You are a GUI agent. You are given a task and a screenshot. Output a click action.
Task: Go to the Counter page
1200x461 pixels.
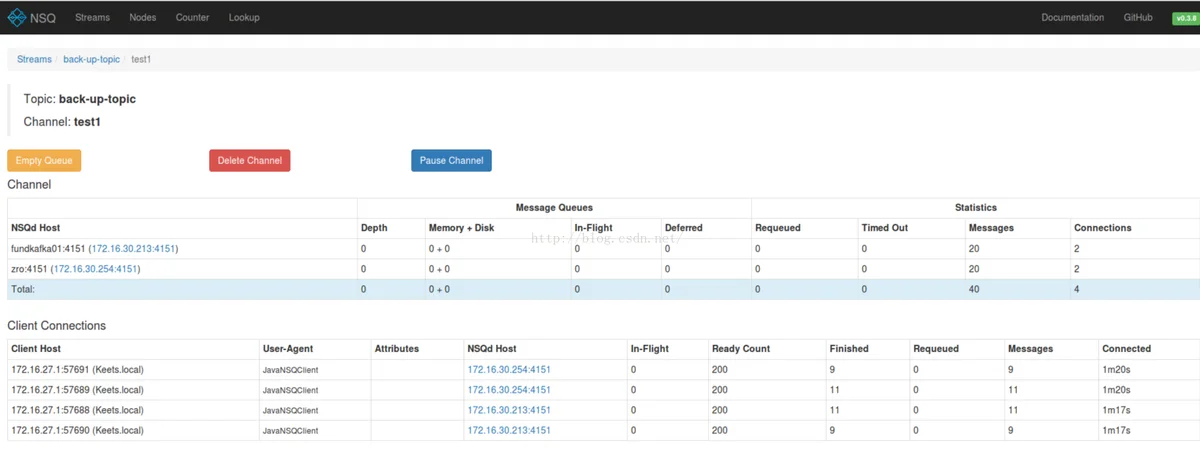point(192,17)
